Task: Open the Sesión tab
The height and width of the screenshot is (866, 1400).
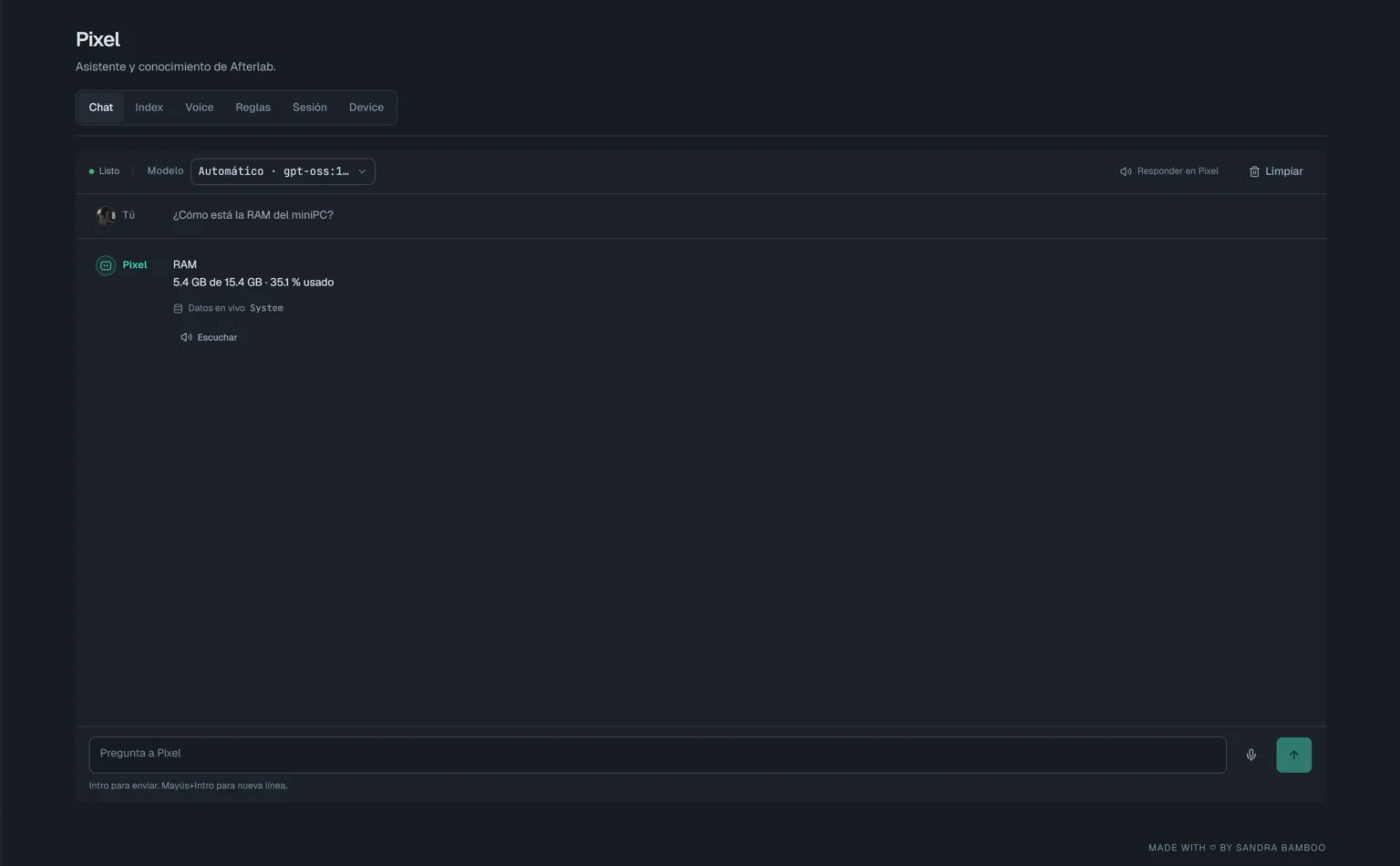Action: point(310,108)
